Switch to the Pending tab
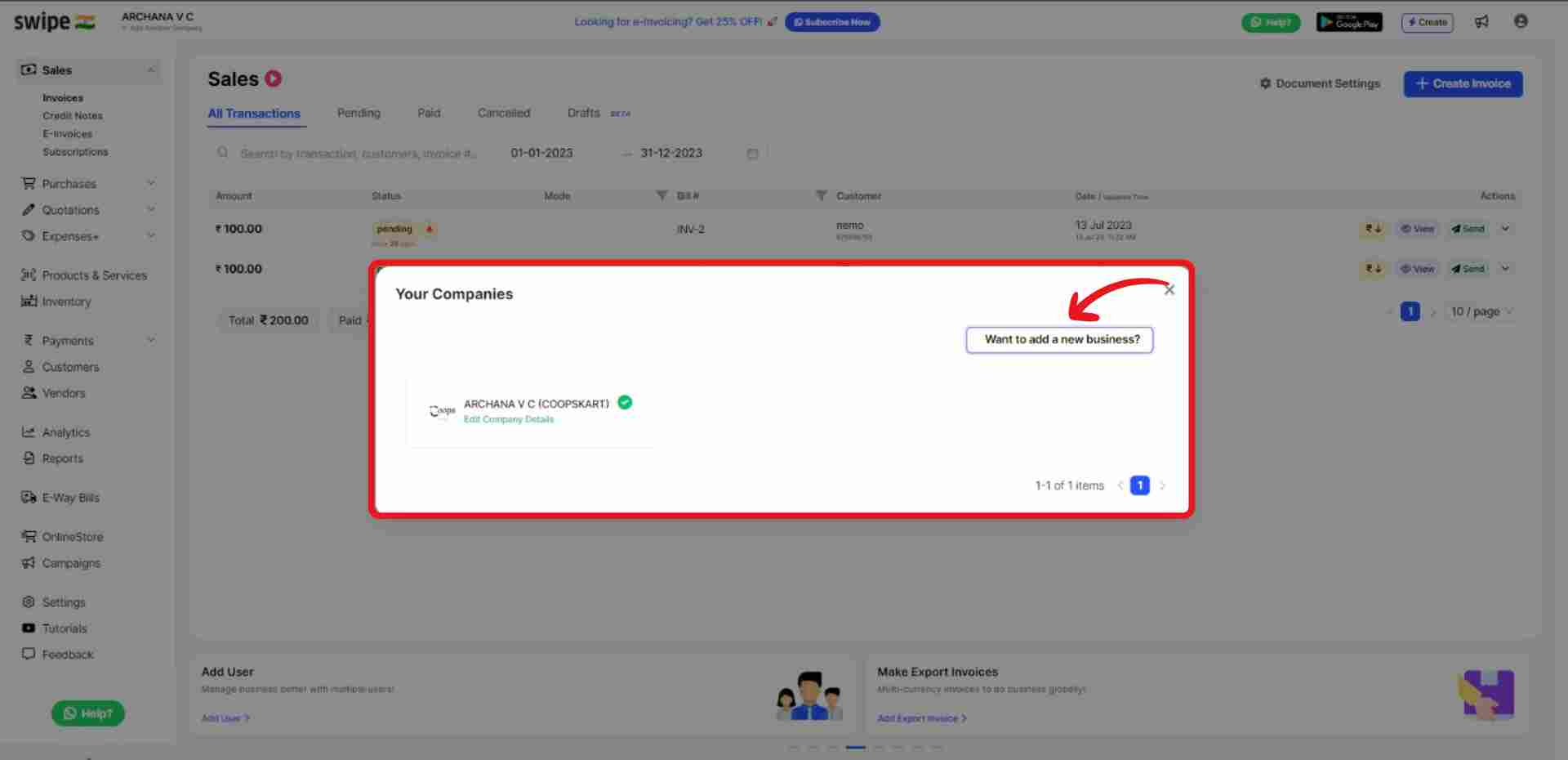 tap(359, 113)
